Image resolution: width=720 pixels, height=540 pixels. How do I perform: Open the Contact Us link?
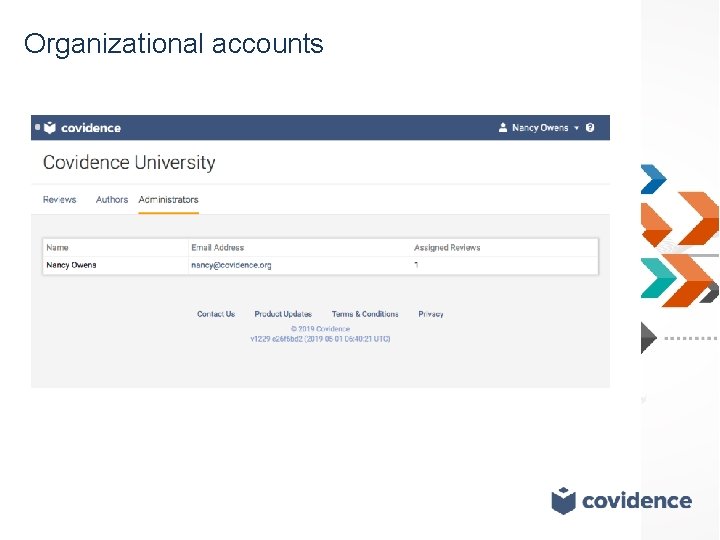click(216, 314)
